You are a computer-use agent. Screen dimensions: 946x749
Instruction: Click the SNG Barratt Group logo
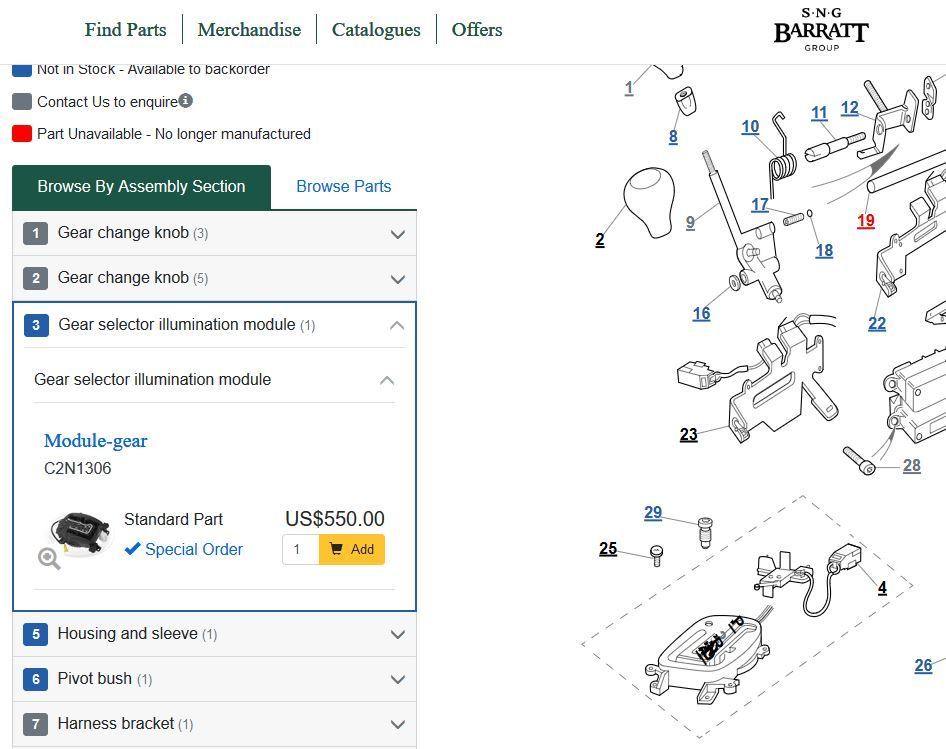(821, 30)
